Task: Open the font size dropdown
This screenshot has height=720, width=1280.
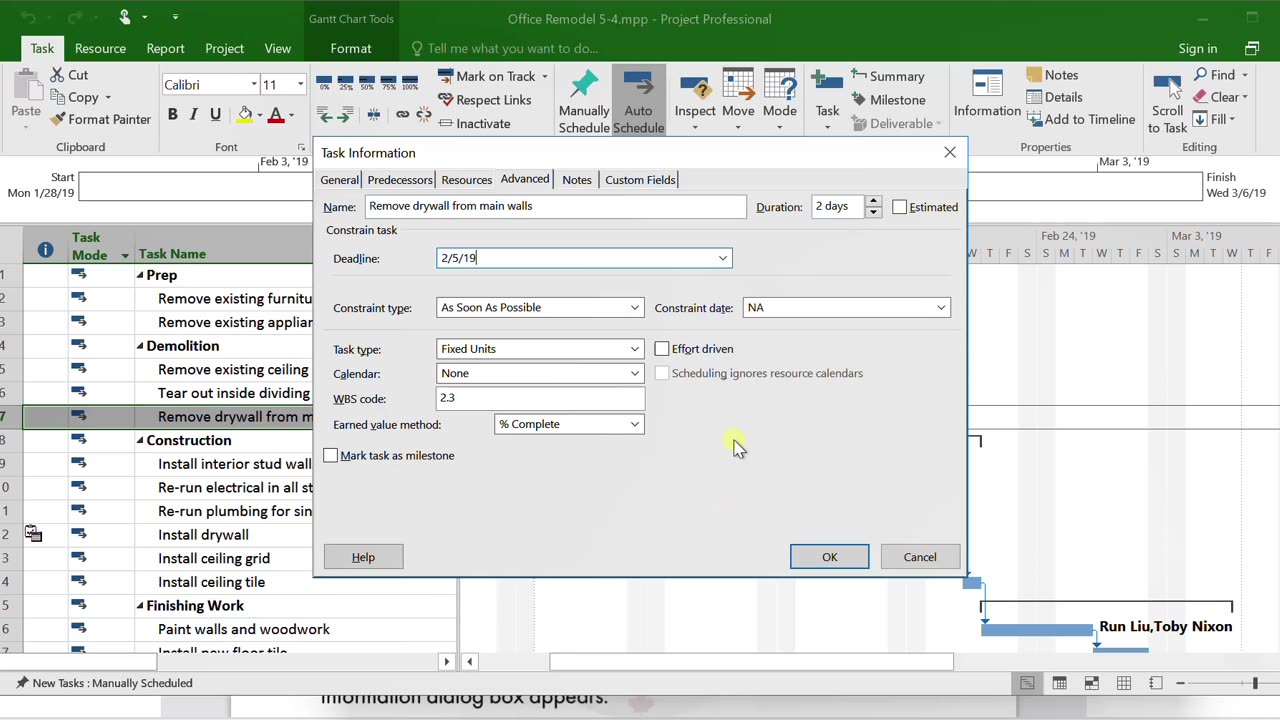Action: click(x=299, y=85)
